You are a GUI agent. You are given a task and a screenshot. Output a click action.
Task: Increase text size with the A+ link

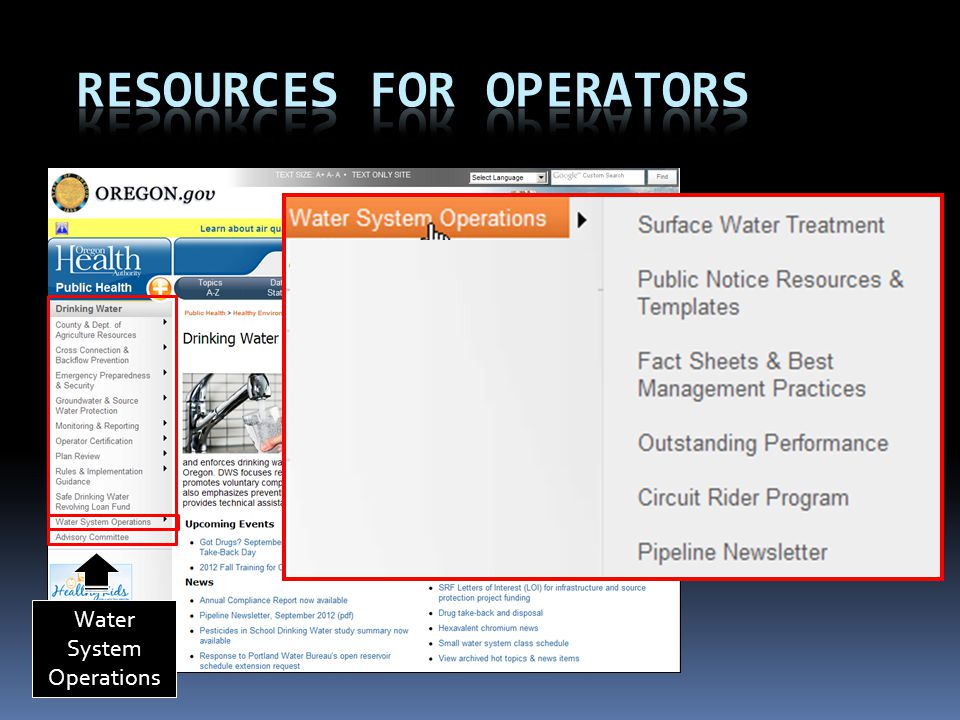pyautogui.click(x=320, y=174)
